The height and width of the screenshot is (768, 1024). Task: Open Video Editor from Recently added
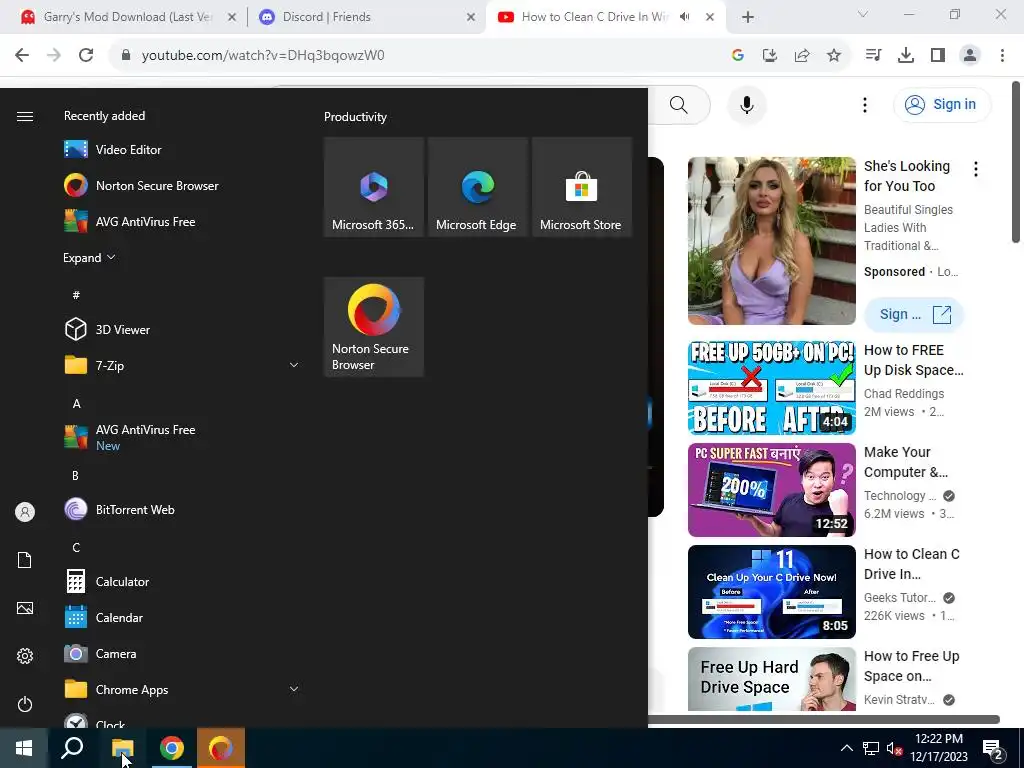click(182, 150)
